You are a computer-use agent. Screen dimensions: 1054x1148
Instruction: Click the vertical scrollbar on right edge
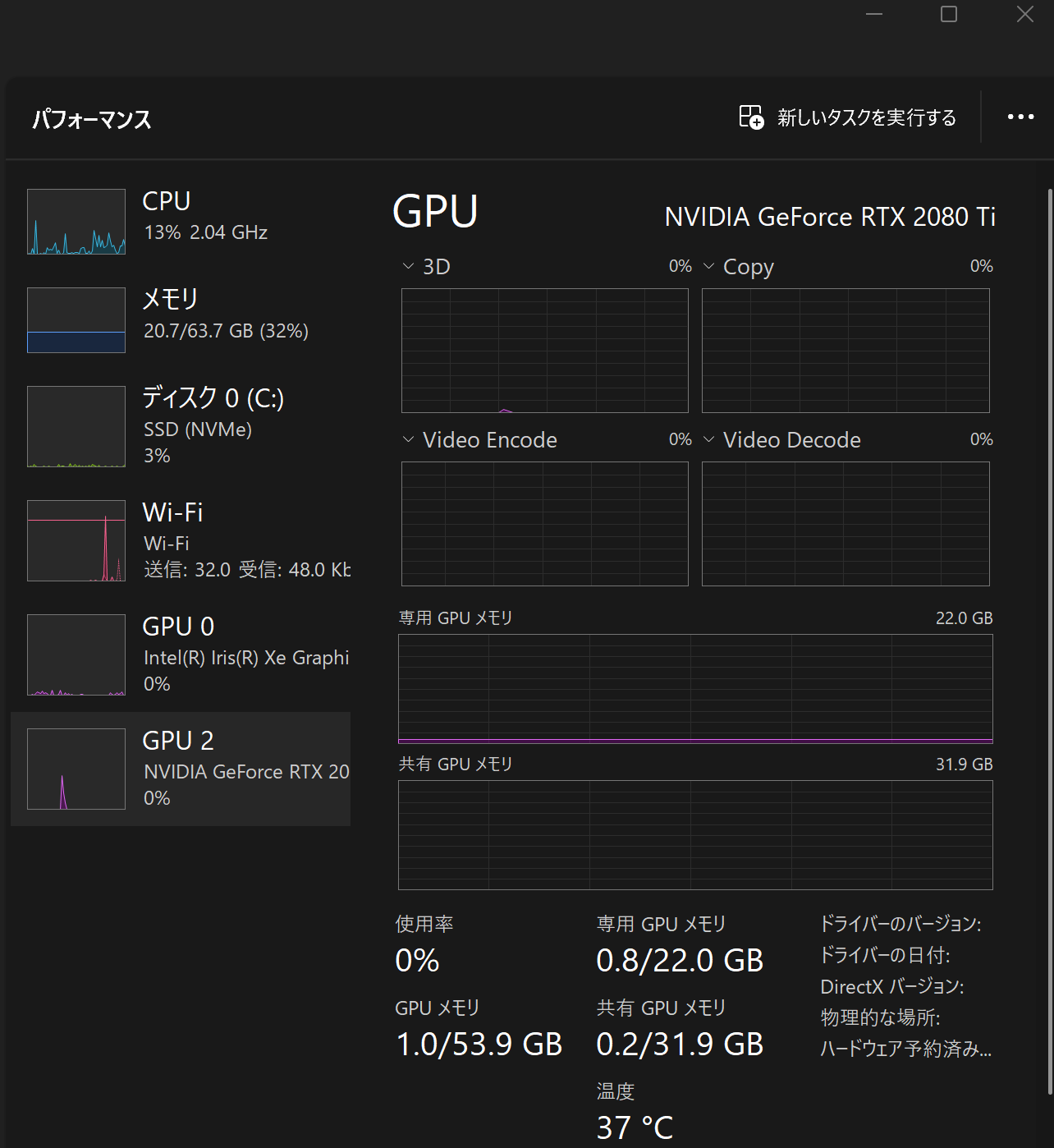click(1049, 641)
